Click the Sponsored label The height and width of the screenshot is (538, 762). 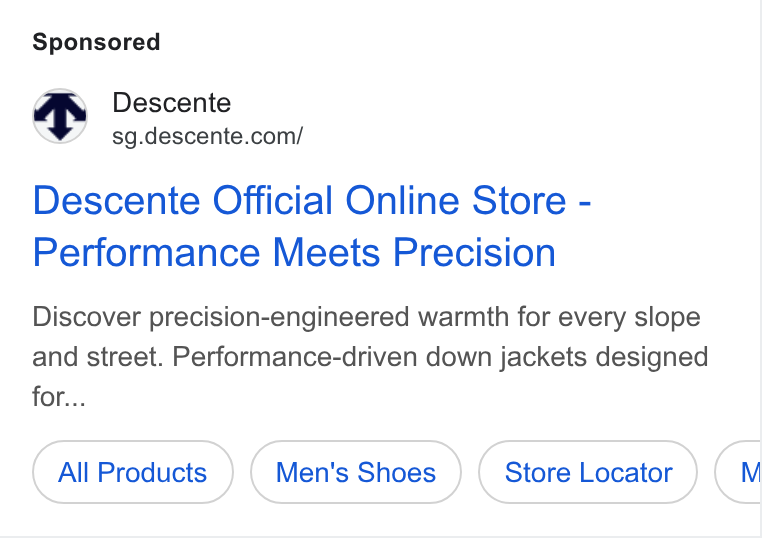pos(96,42)
